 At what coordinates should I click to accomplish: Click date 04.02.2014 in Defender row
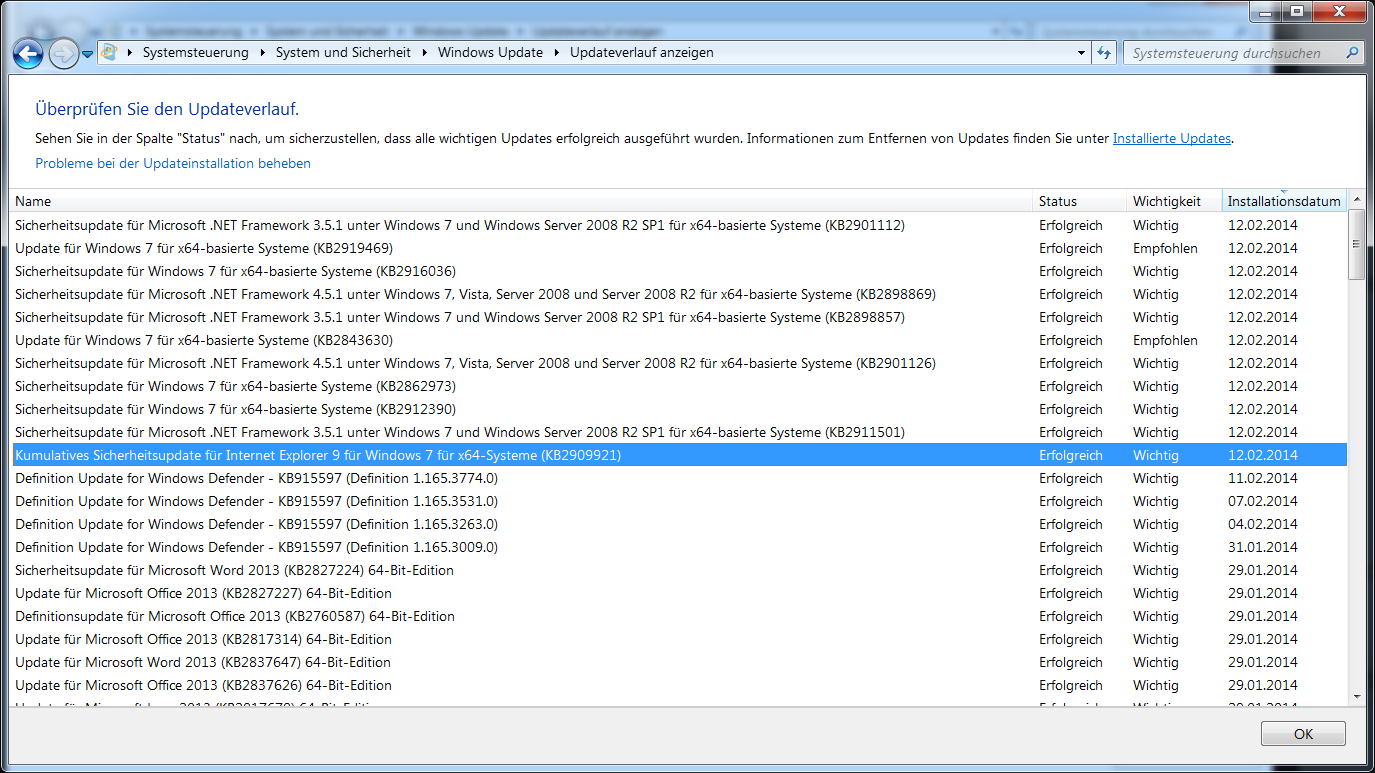click(1263, 524)
